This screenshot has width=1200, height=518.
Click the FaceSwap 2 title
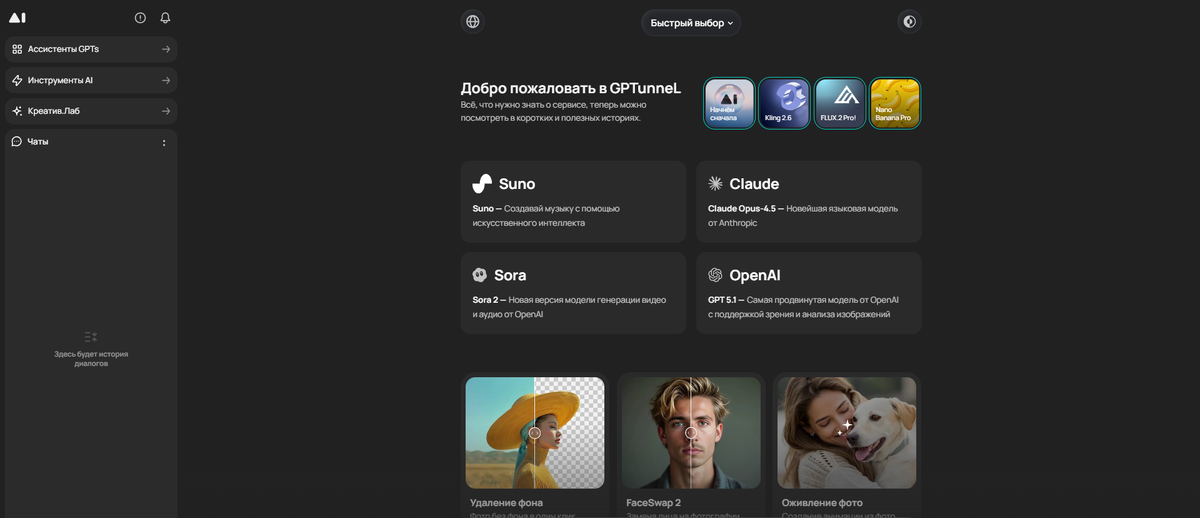[654, 503]
